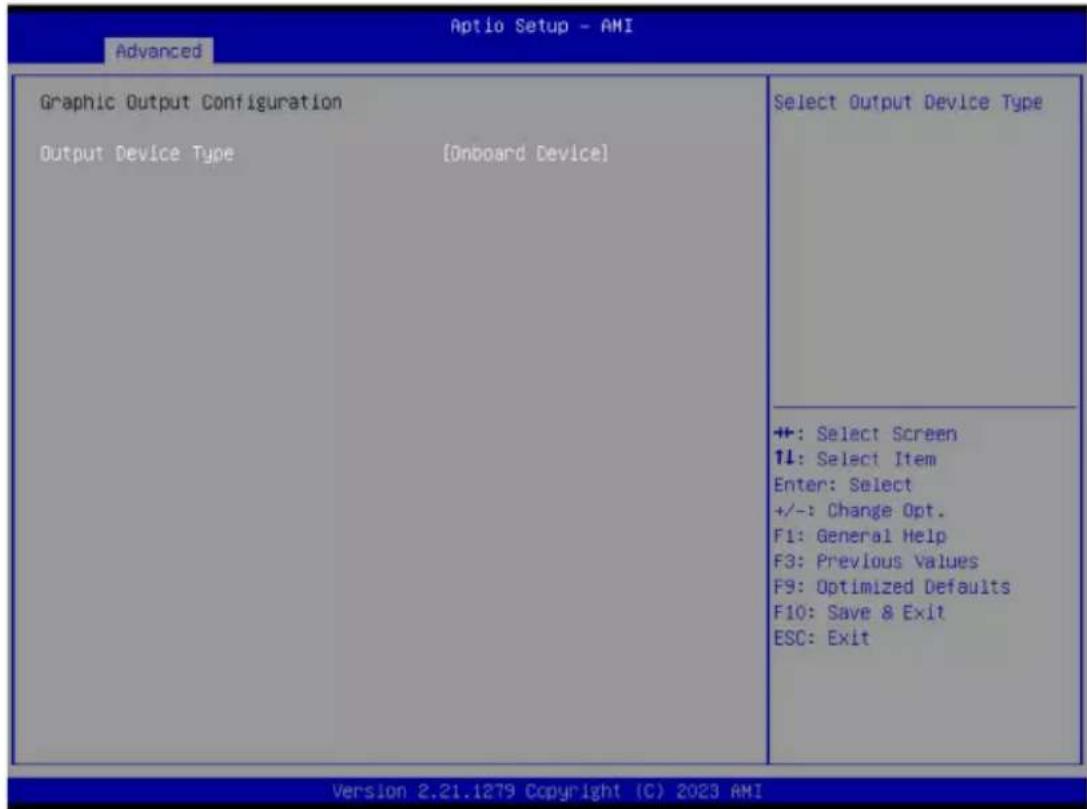Open the Onboard Device option value
This screenshot has height=809, width=1087.
pyautogui.click(x=525, y=154)
